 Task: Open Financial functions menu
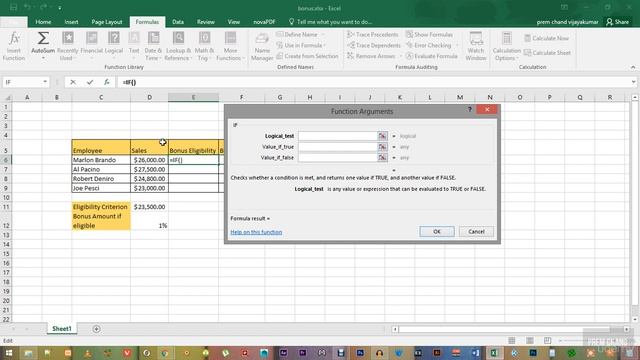[x=91, y=46]
